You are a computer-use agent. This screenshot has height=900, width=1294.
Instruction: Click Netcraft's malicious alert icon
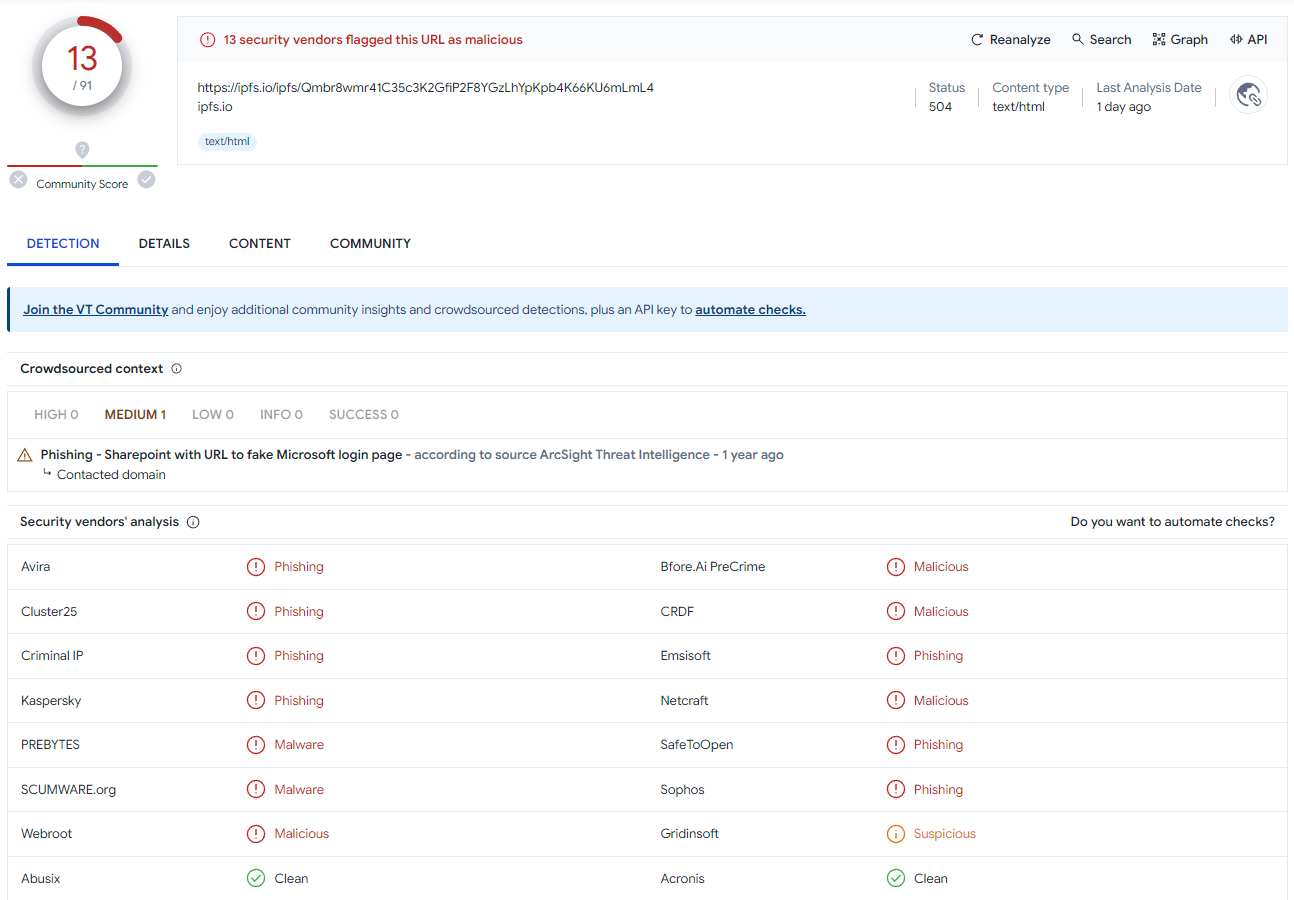(895, 700)
